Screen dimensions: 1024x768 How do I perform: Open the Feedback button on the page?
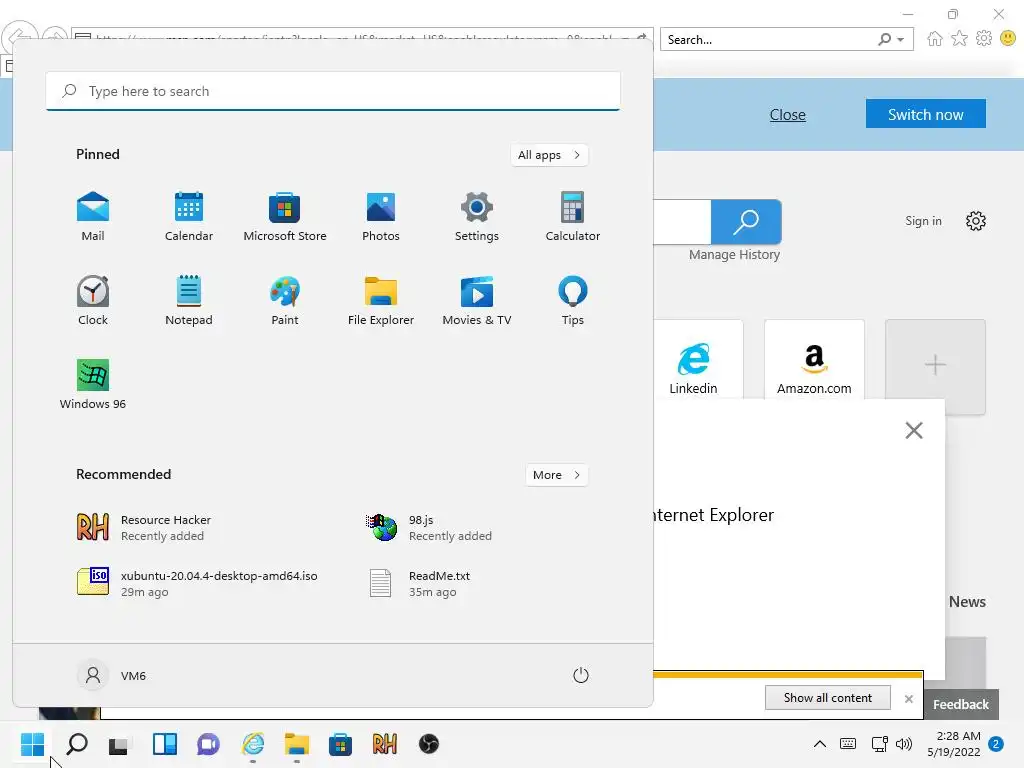point(961,704)
